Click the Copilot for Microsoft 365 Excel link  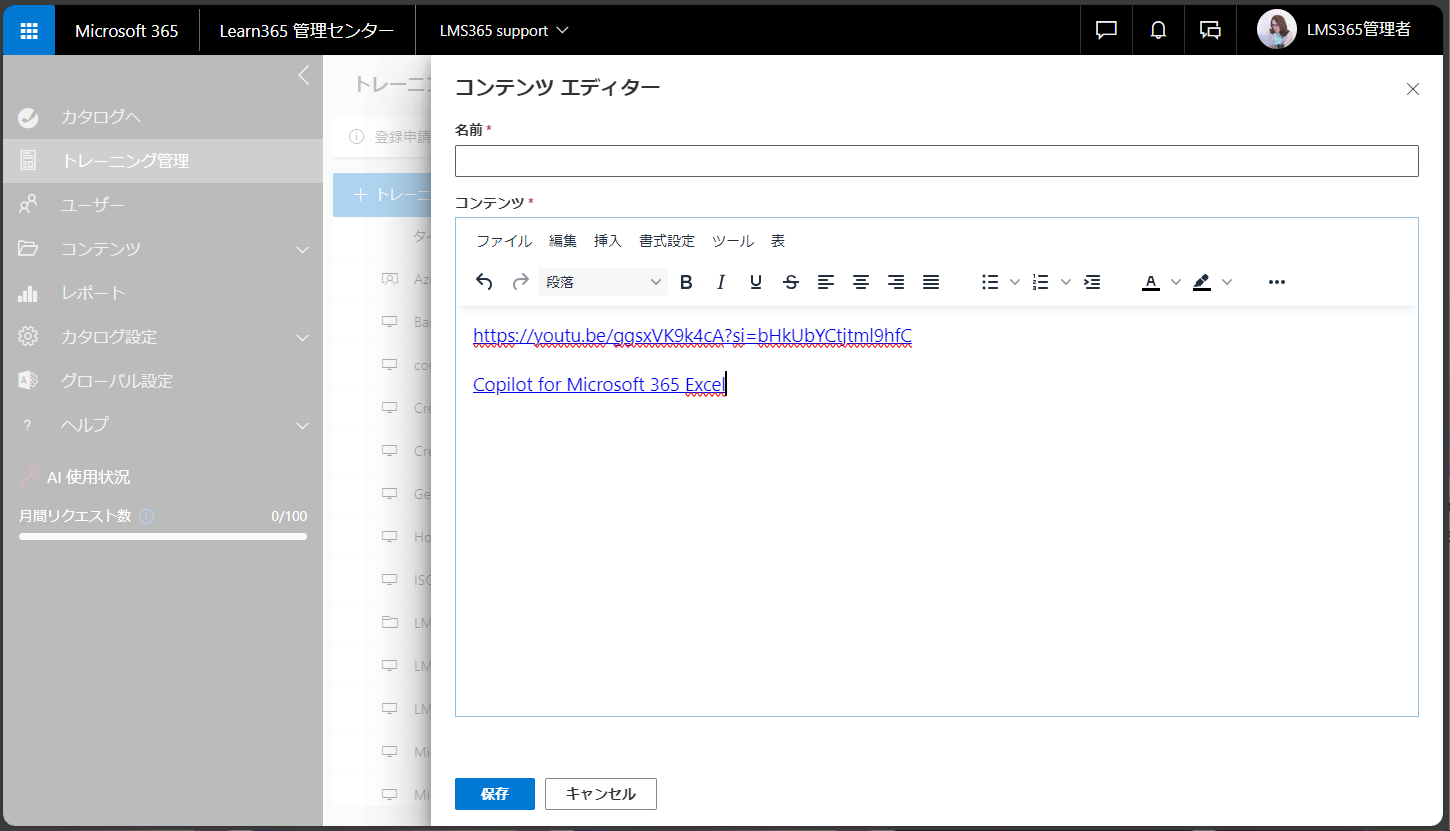(599, 384)
